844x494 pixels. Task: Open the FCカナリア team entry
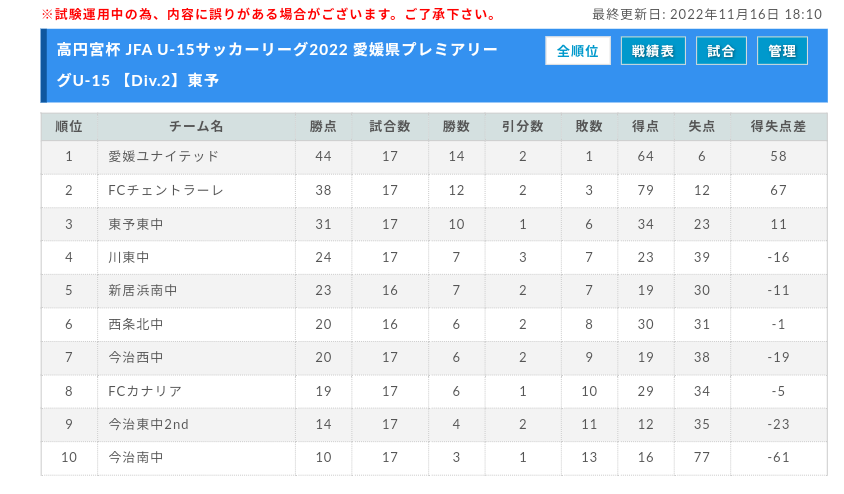pos(145,391)
